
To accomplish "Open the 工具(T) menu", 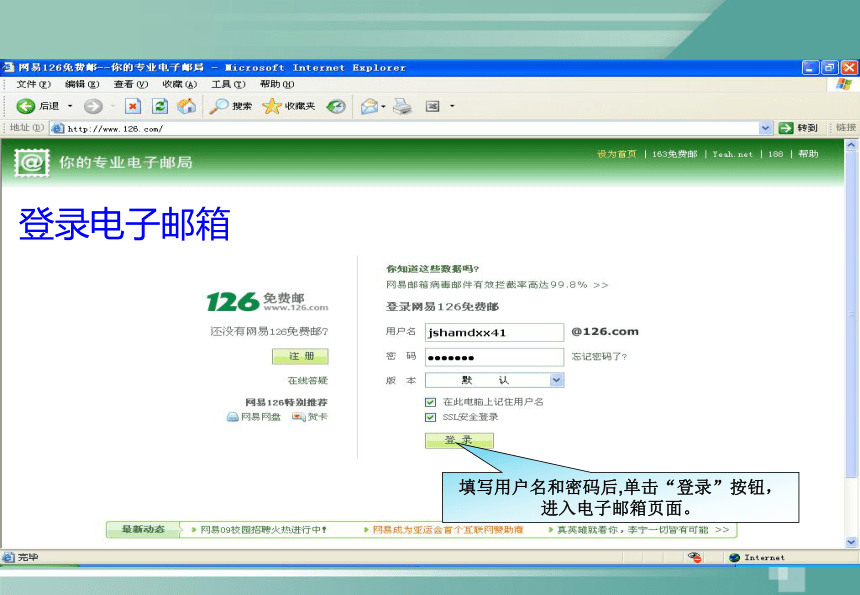I will tap(228, 84).
